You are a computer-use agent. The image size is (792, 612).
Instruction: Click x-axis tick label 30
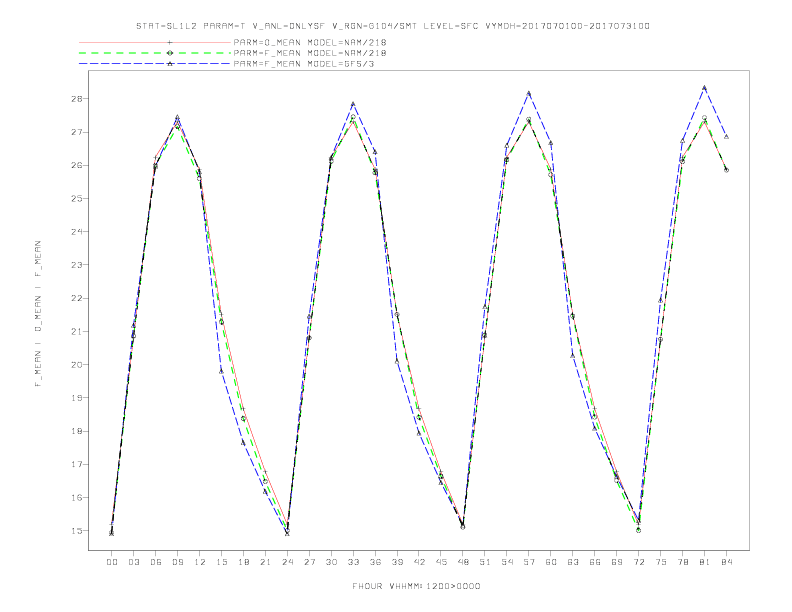(x=331, y=562)
